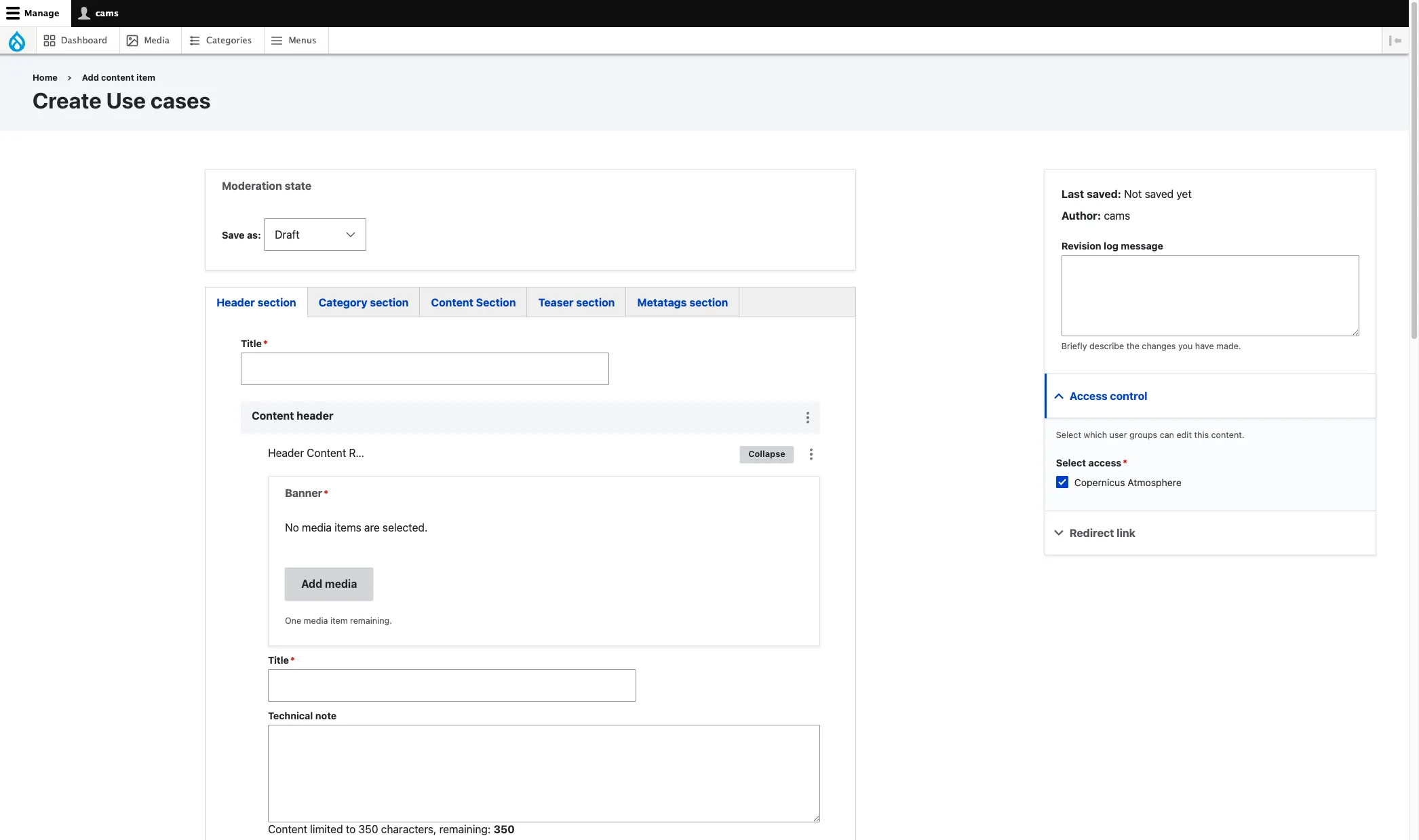Expand the Redirect link panel

pos(1210,533)
